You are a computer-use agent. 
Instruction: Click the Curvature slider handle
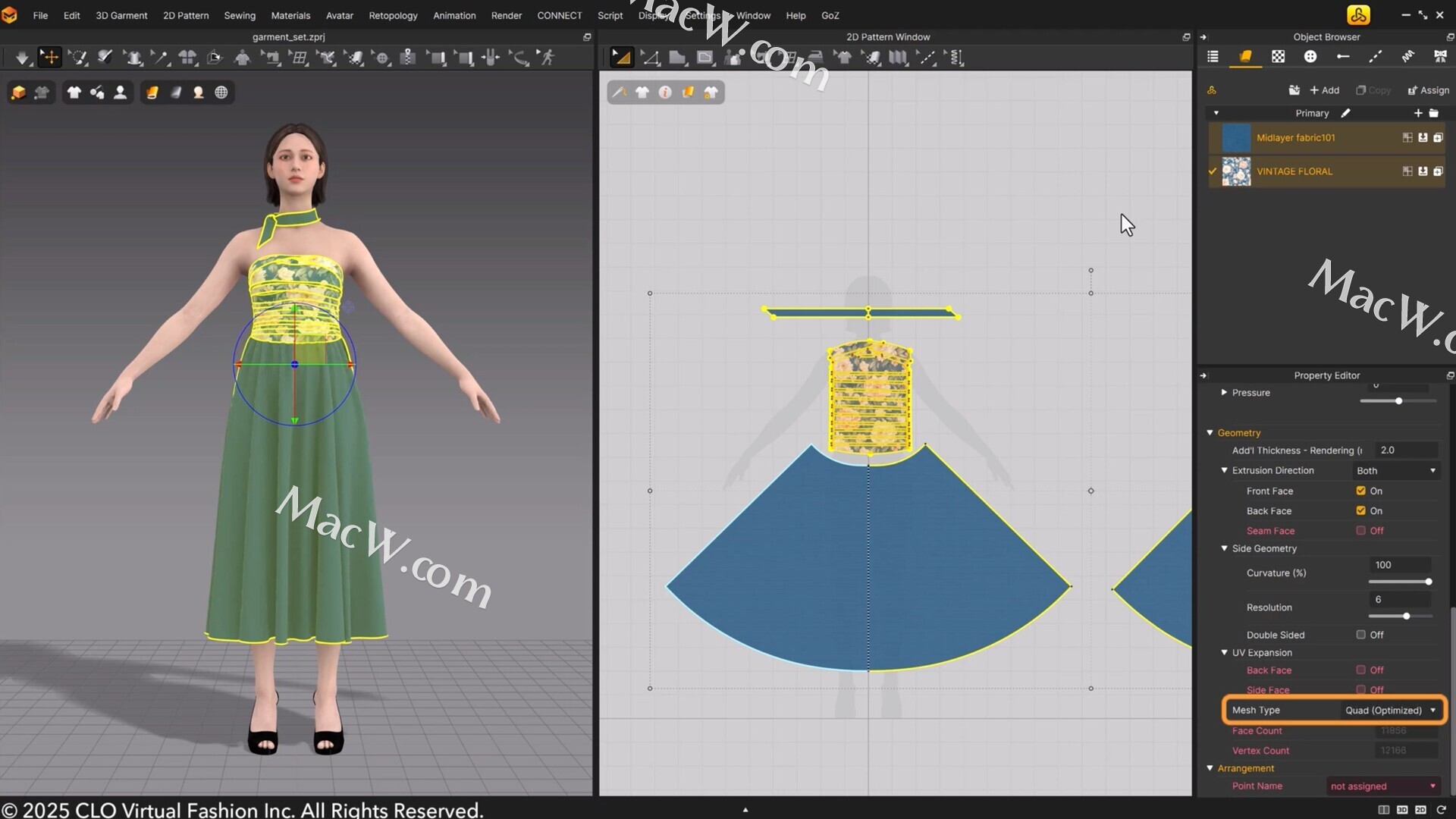pos(1429,582)
